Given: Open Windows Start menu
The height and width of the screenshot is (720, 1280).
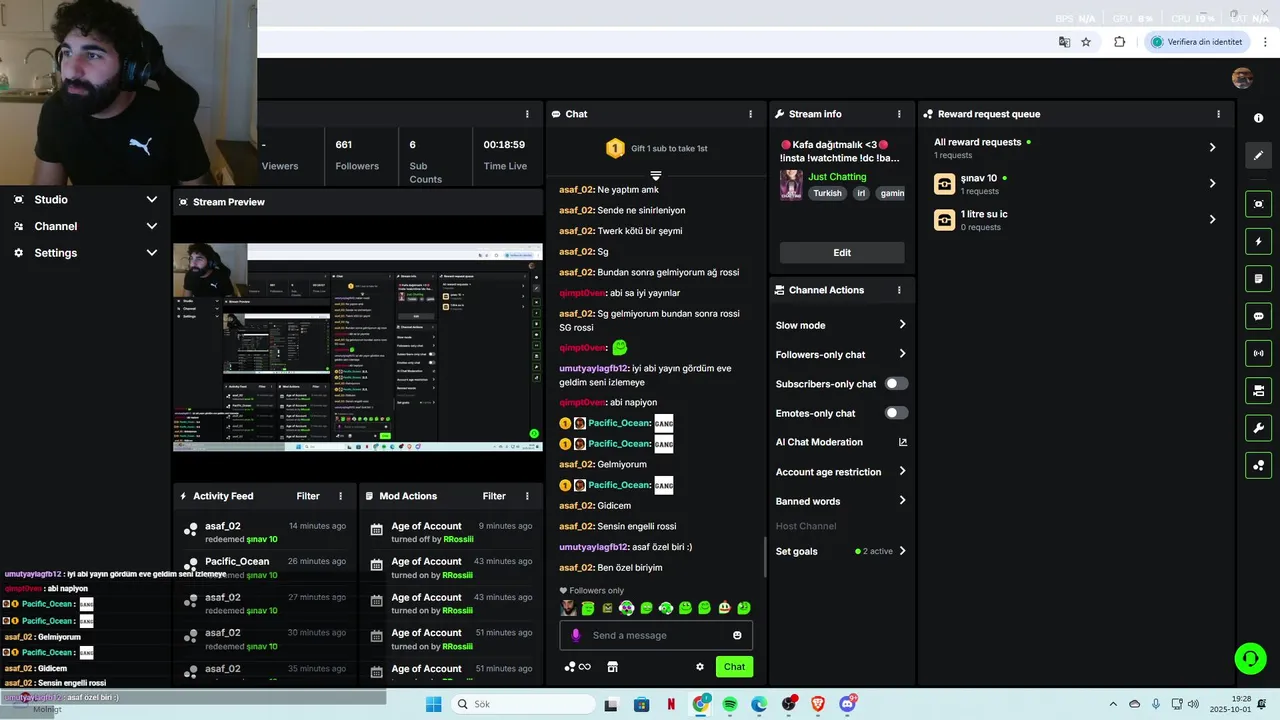Looking at the screenshot, I should (433, 704).
